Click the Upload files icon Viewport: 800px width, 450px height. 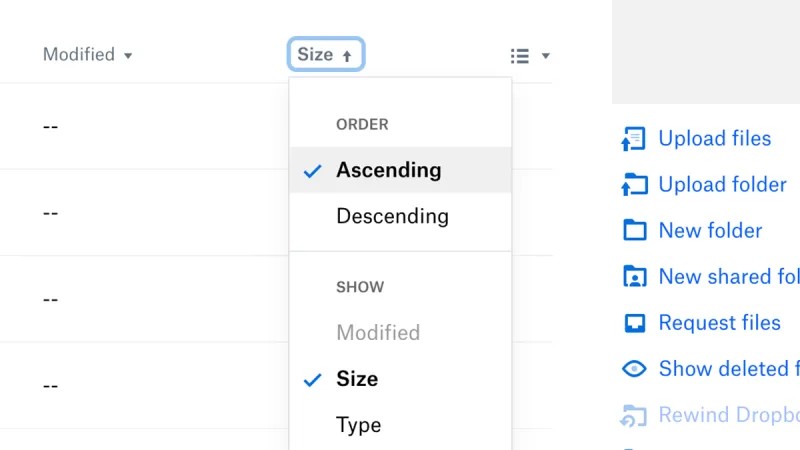[x=633, y=139]
